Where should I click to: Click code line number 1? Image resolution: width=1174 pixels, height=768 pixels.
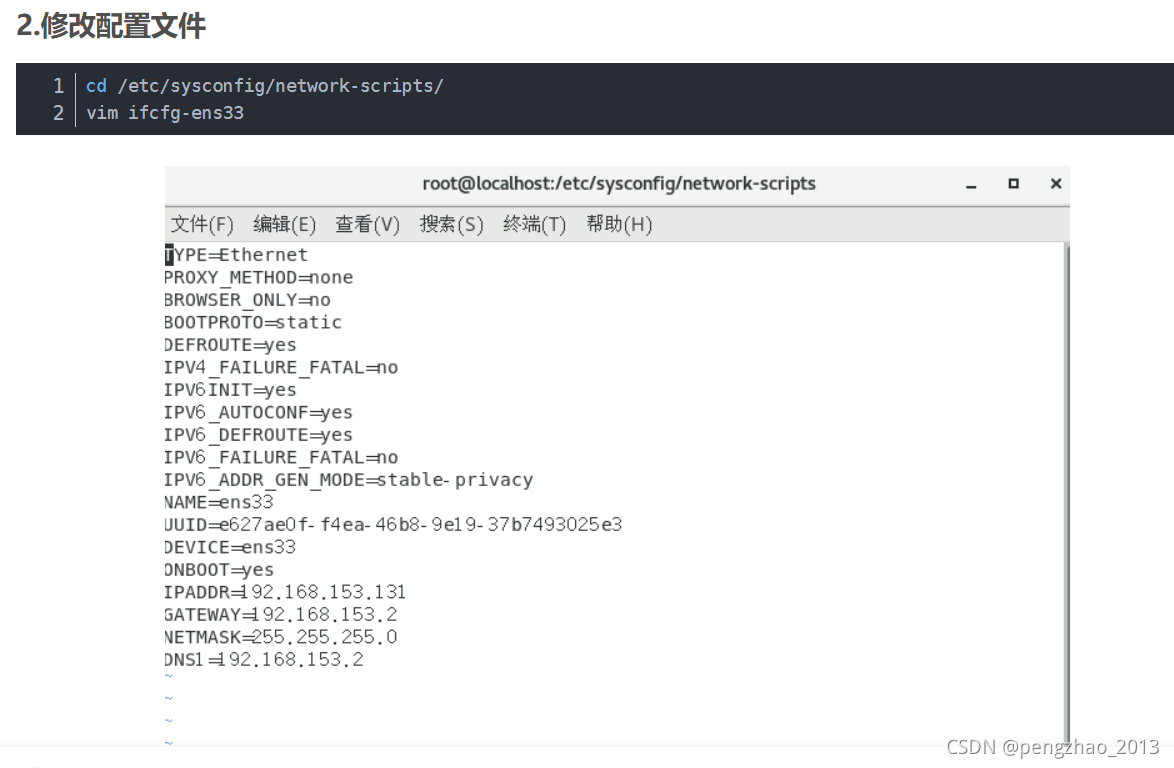[x=58, y=86]
